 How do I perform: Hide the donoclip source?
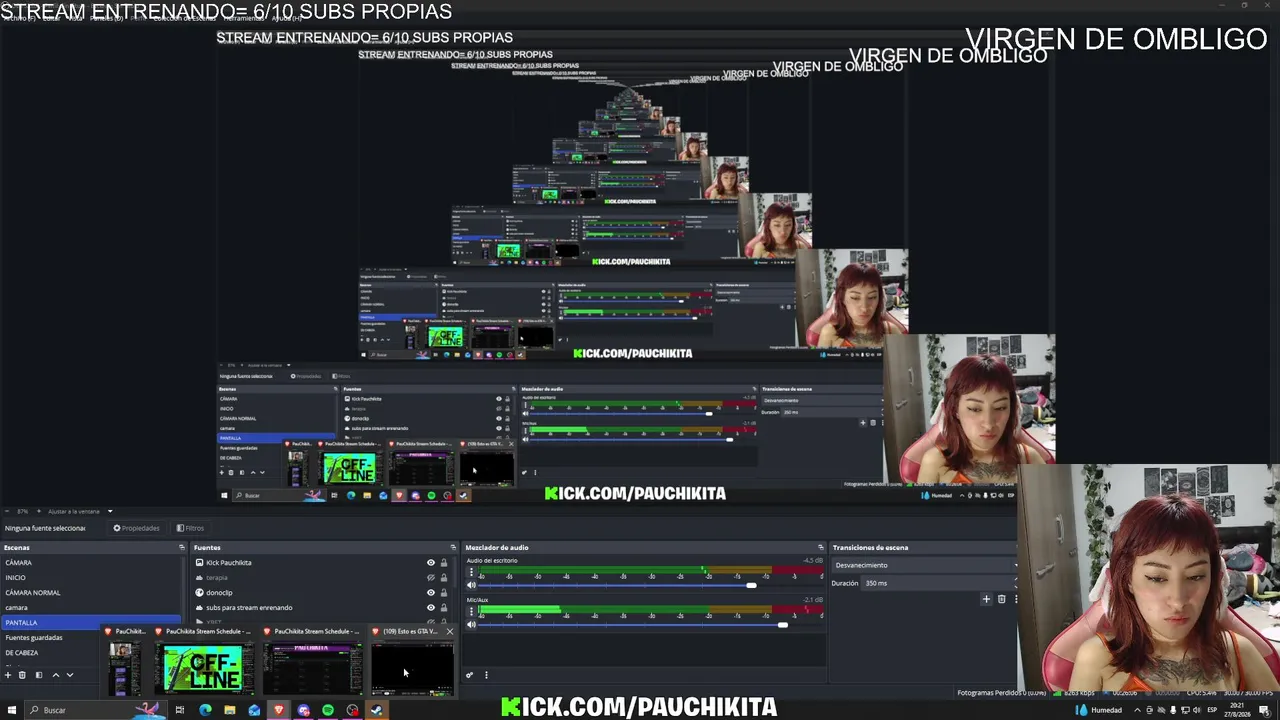point(431,592)
